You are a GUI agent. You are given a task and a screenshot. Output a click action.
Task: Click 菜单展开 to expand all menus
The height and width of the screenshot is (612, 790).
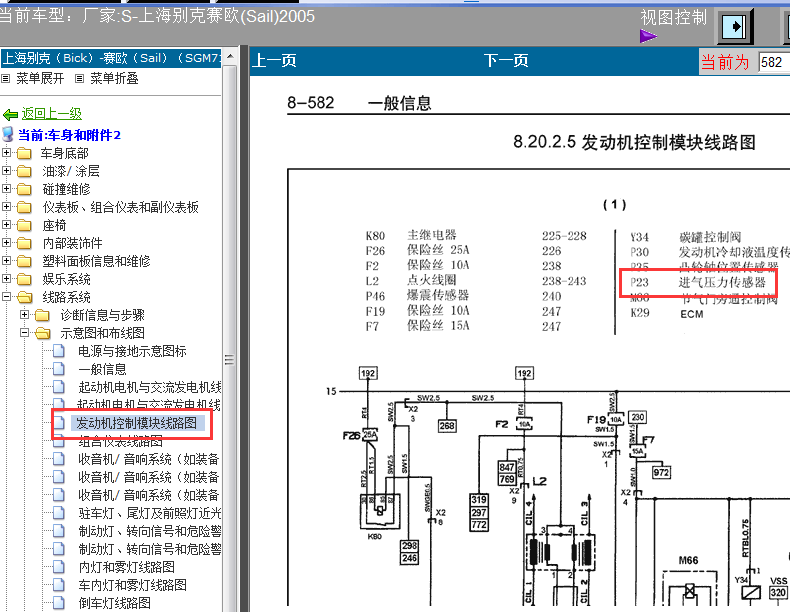click(40, 79)
